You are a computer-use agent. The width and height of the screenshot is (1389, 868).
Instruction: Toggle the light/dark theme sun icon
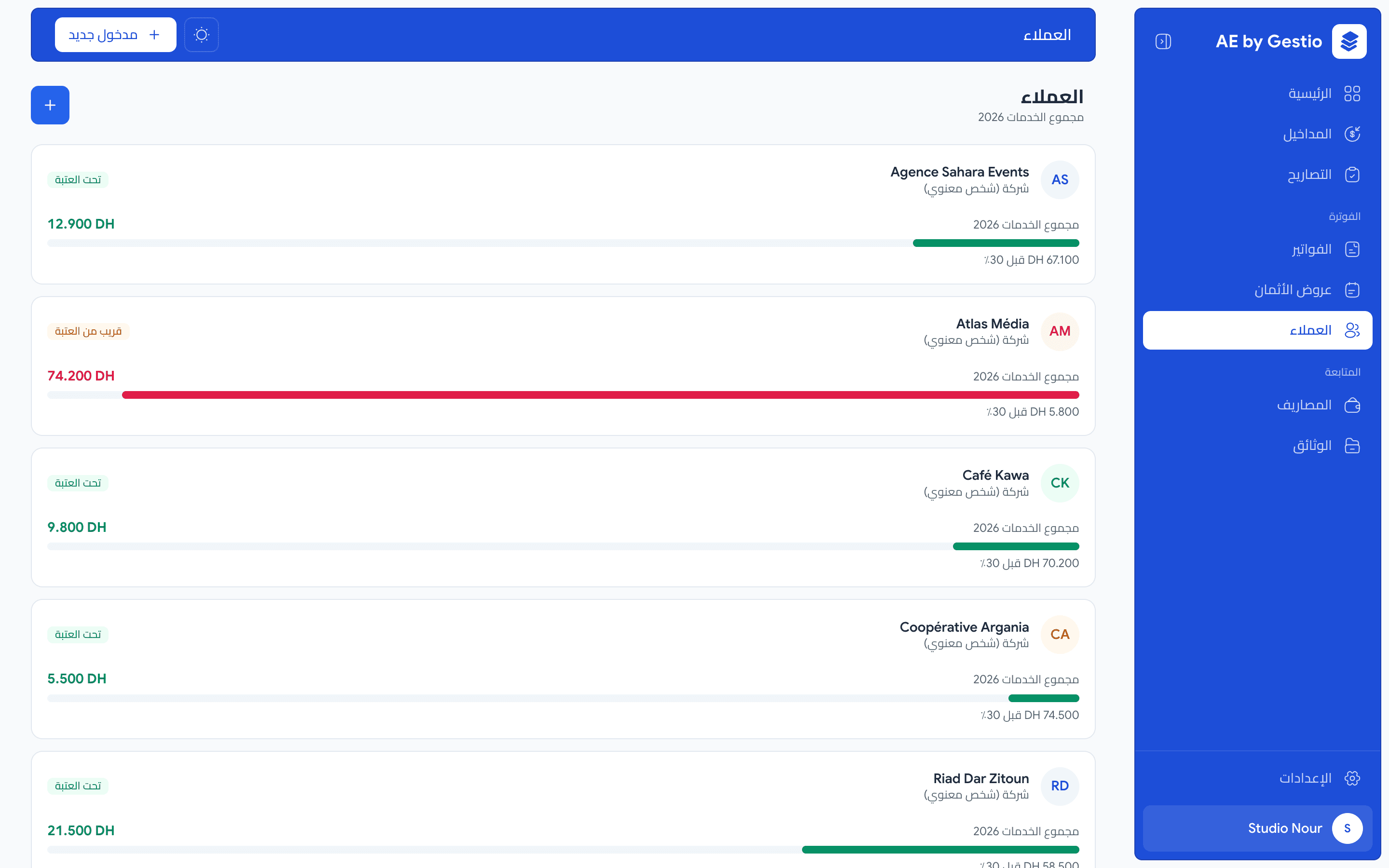click(202, 35)
